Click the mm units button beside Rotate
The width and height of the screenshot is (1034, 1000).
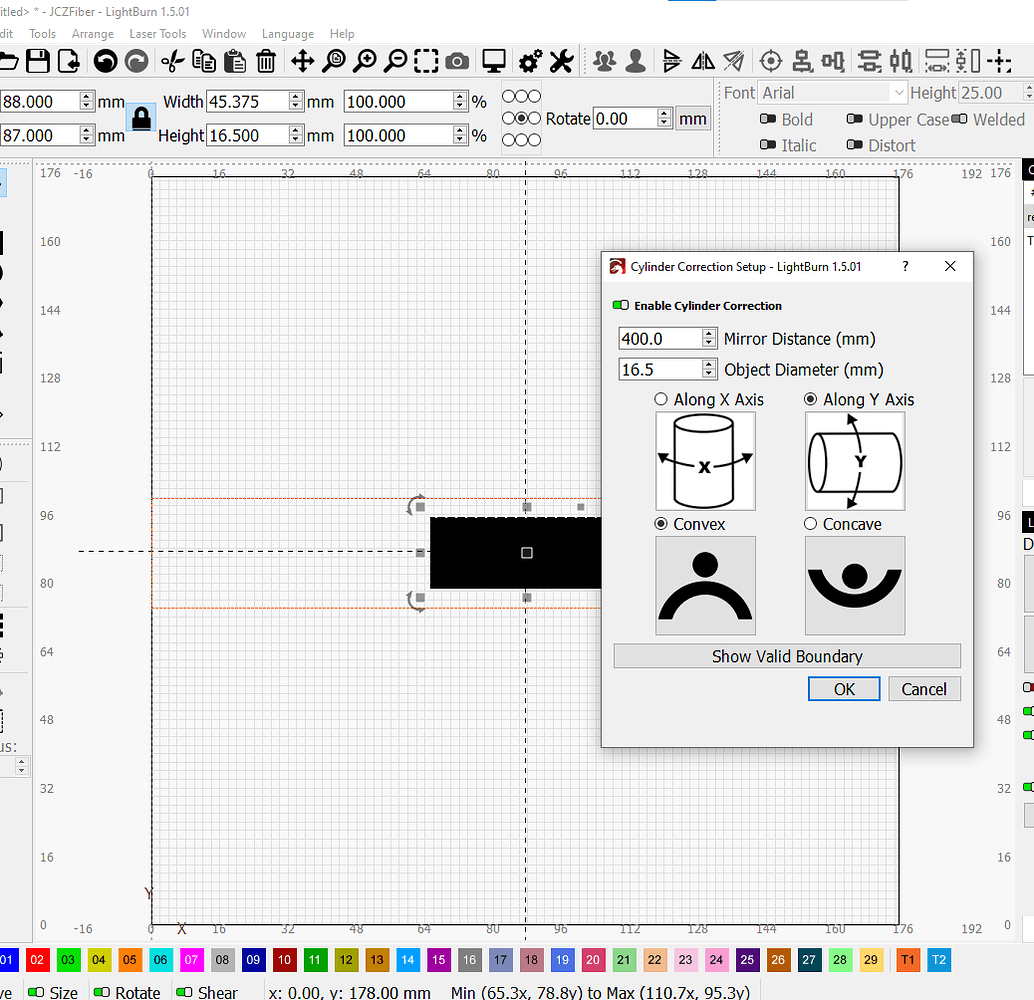pos(692,119)
